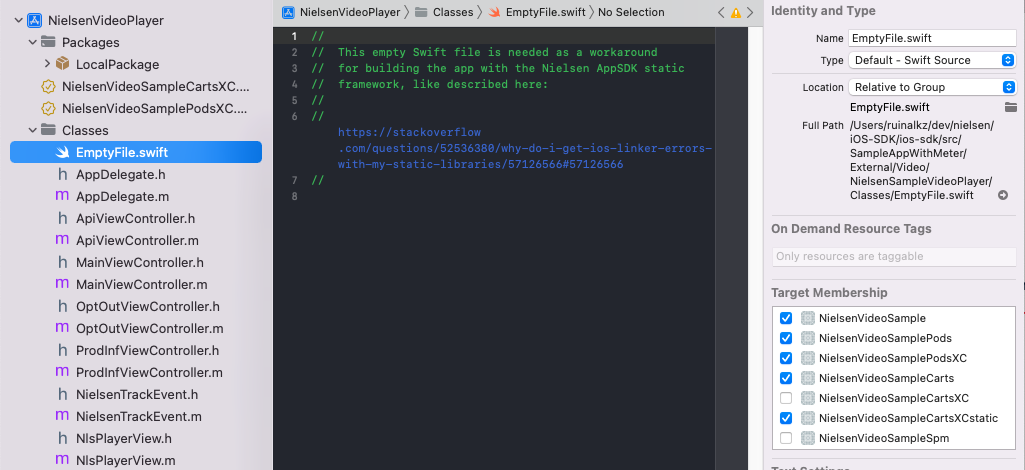The width and height of the screenshot is (1025, 470).
Task: Click the Packages folder icon
Action: [x=48, y=42]
